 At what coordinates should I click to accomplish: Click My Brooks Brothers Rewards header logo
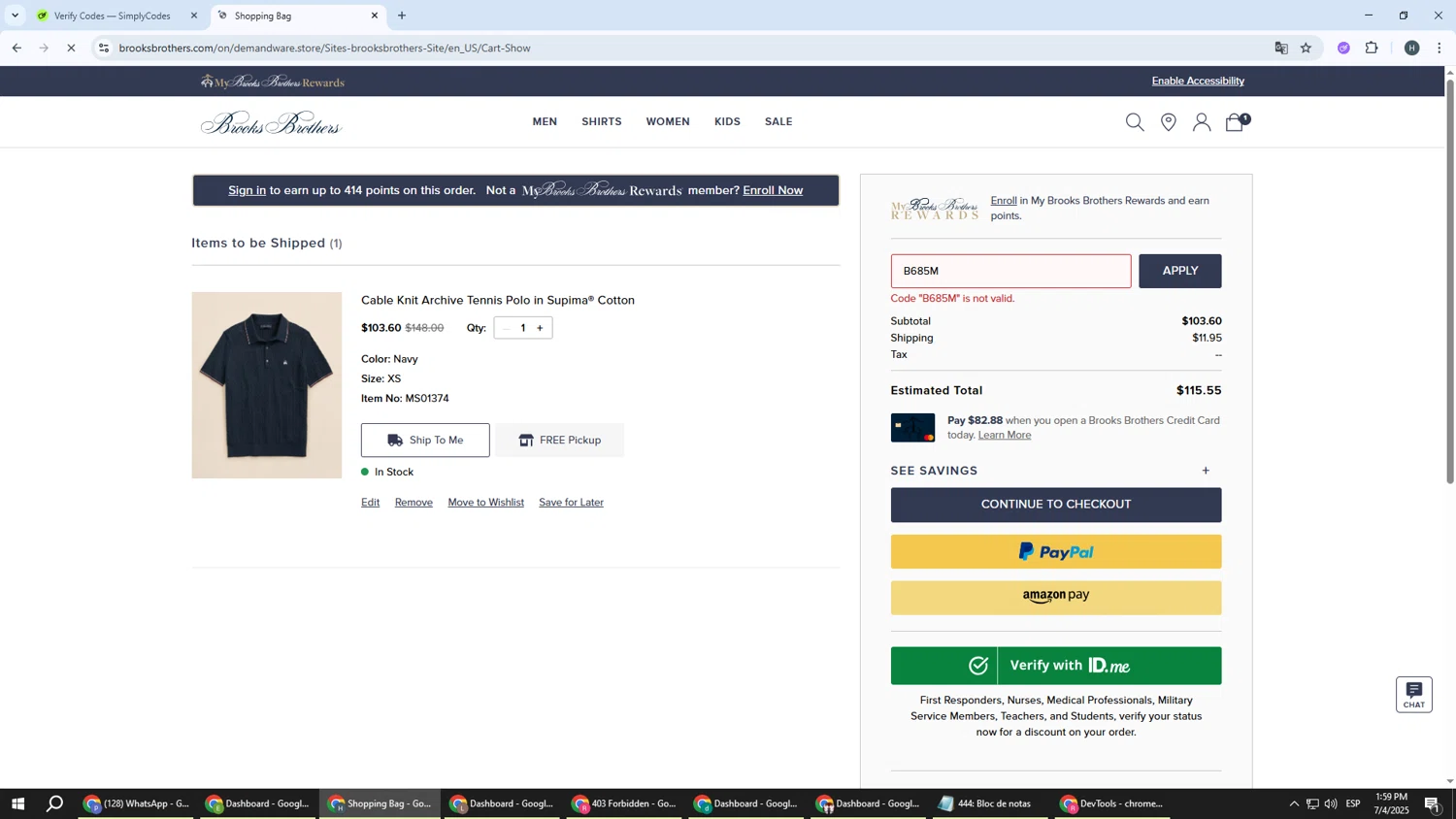(x=273, y=82)
